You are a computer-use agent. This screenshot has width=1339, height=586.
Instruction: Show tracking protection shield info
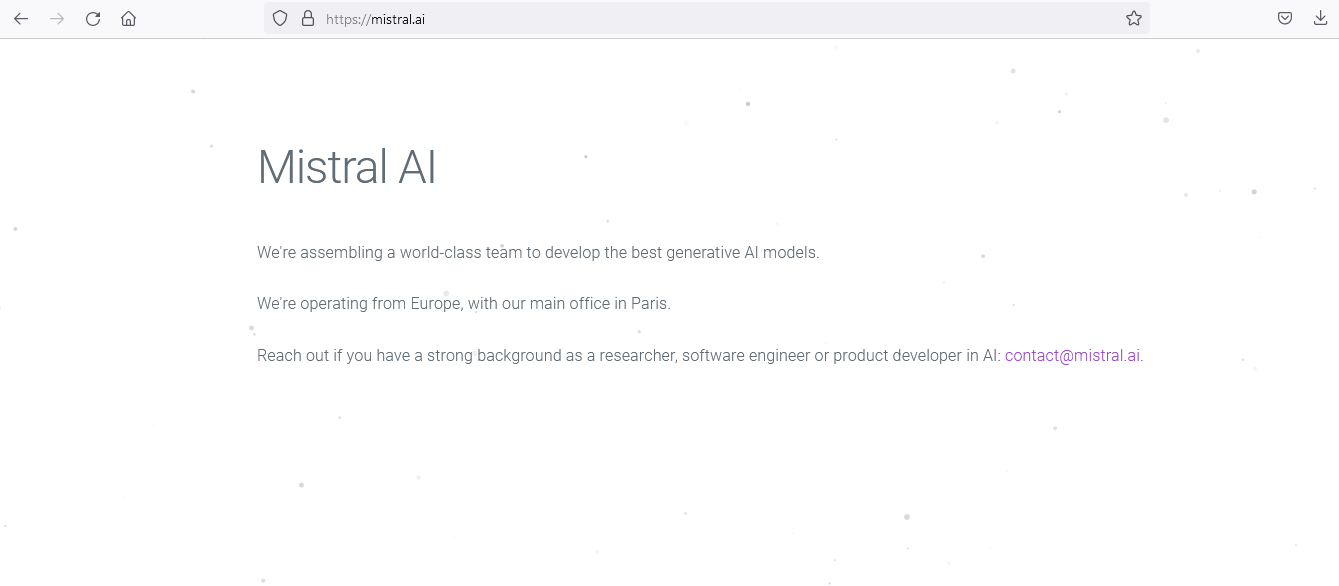(280, 18)
